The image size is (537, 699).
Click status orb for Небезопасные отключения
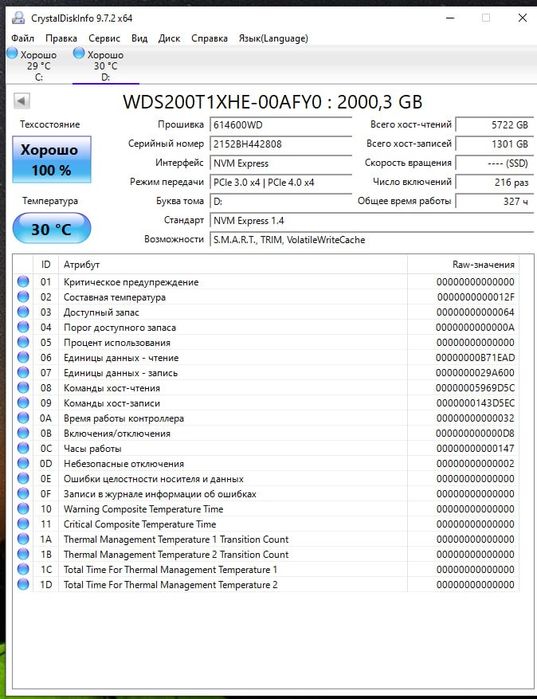23,464
